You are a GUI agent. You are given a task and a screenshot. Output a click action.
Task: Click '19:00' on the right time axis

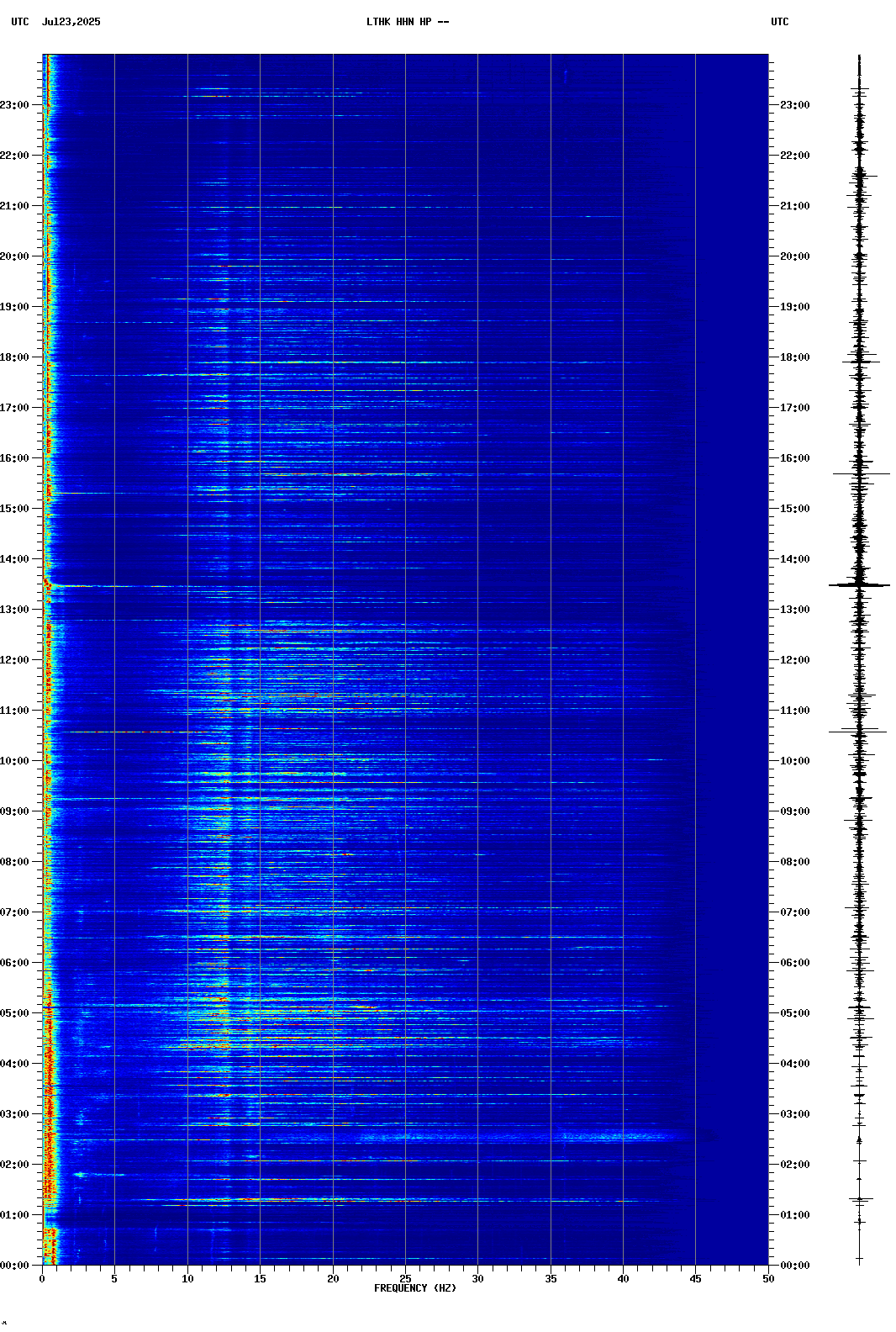(x=795, y=307)
